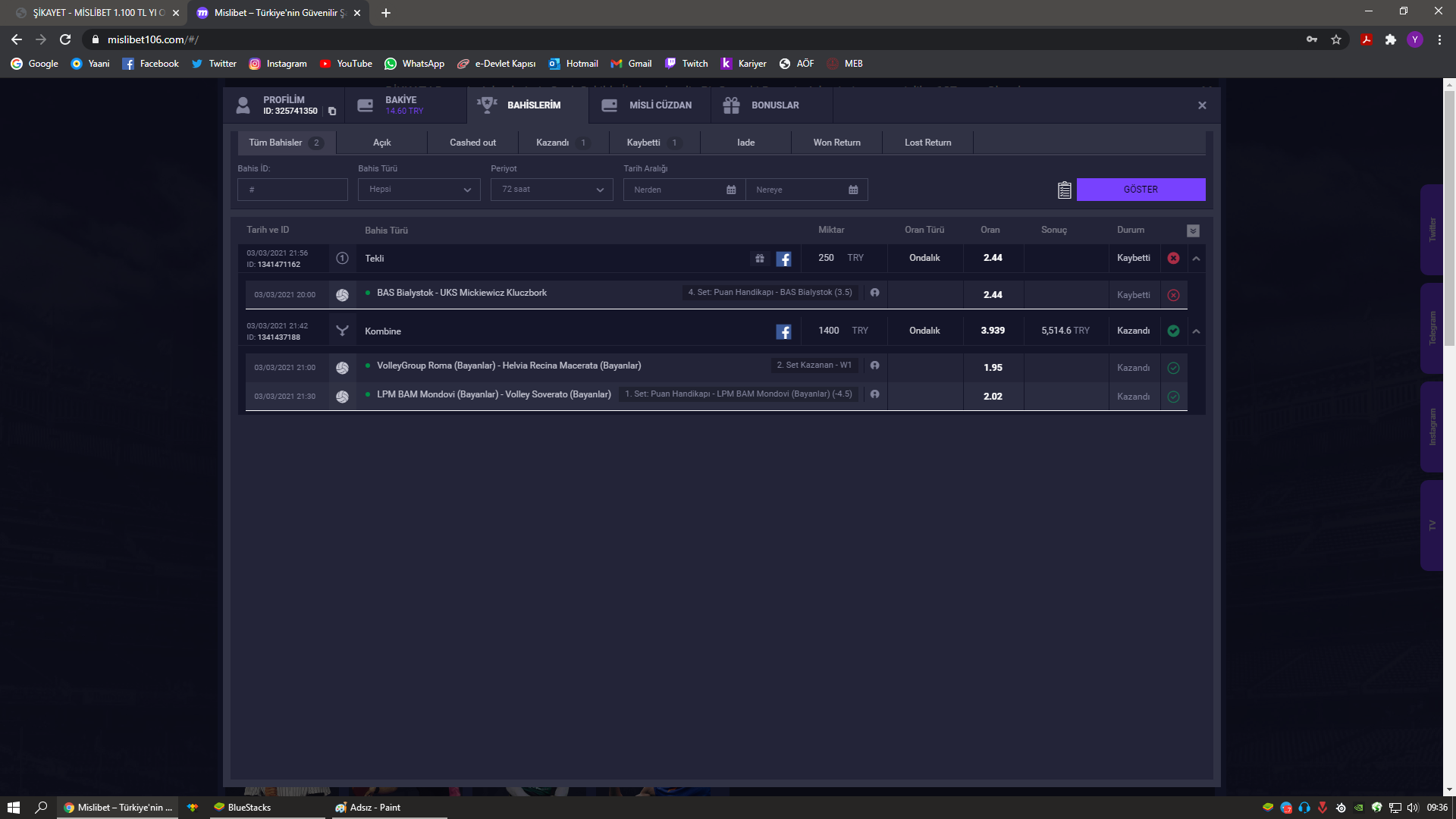
Task: Open the MİSLİ CÜZDAN tab
Action: (x=650, y=105)
